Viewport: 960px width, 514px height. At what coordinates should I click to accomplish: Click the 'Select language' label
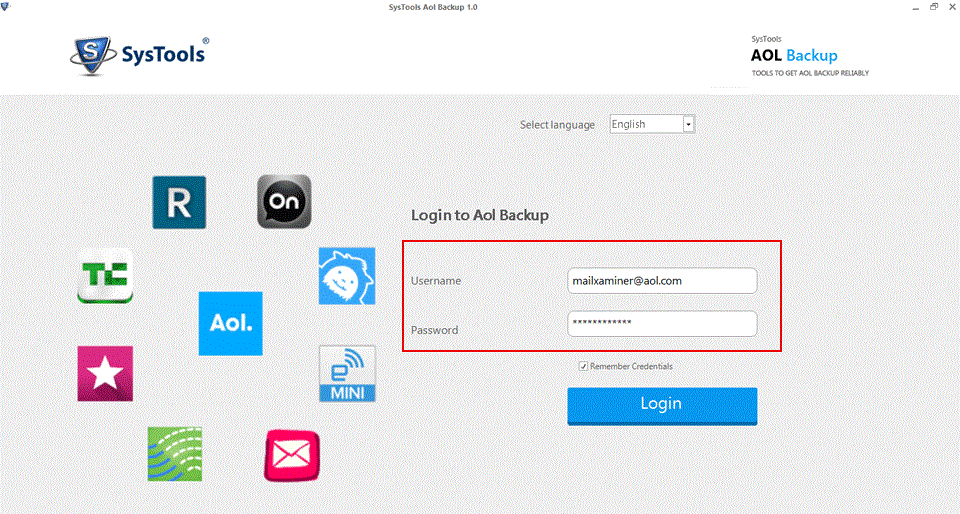click(x=557, y=125)
